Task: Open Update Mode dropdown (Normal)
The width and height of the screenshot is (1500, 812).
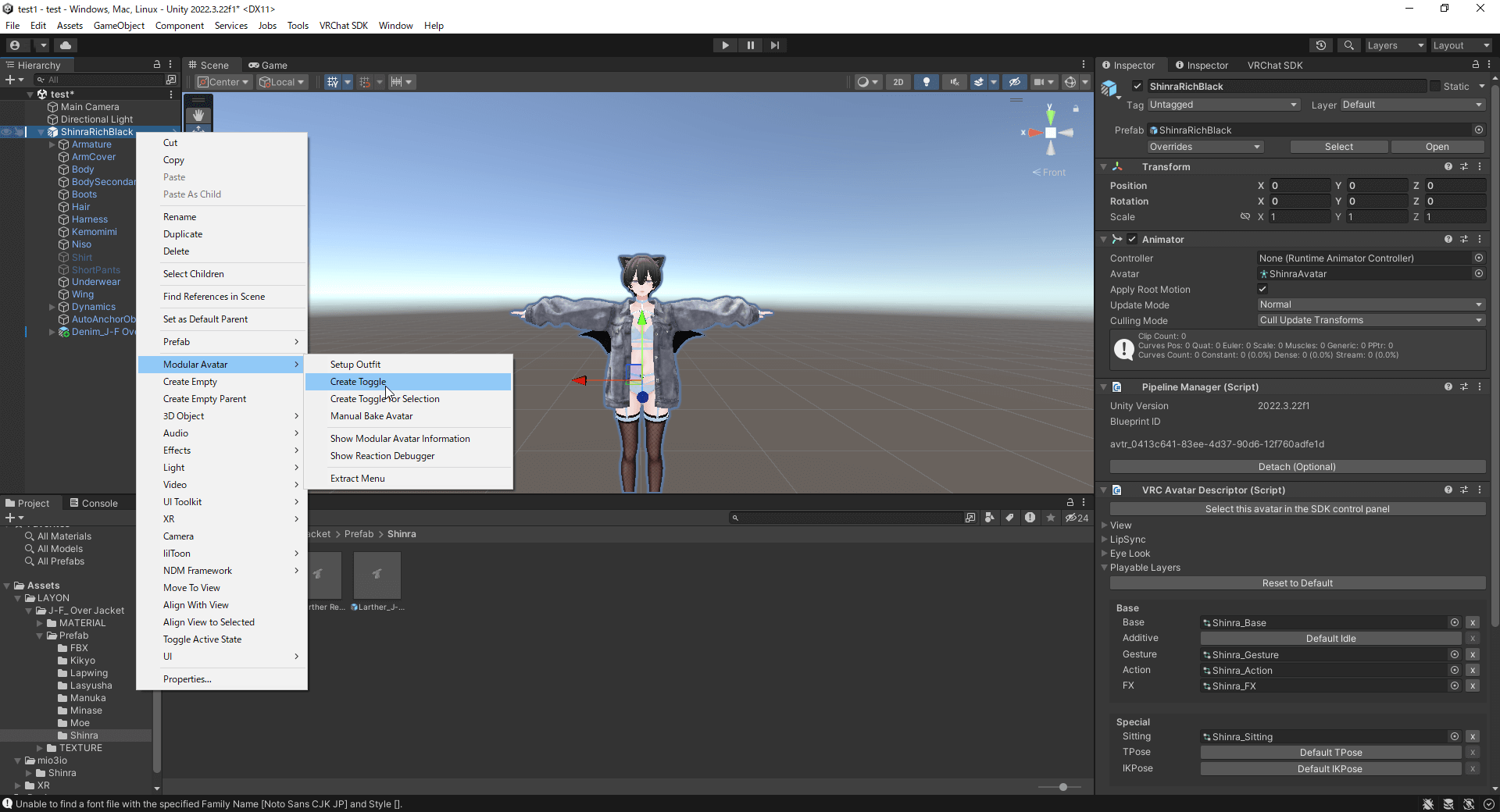Action: click(1371, 304)
